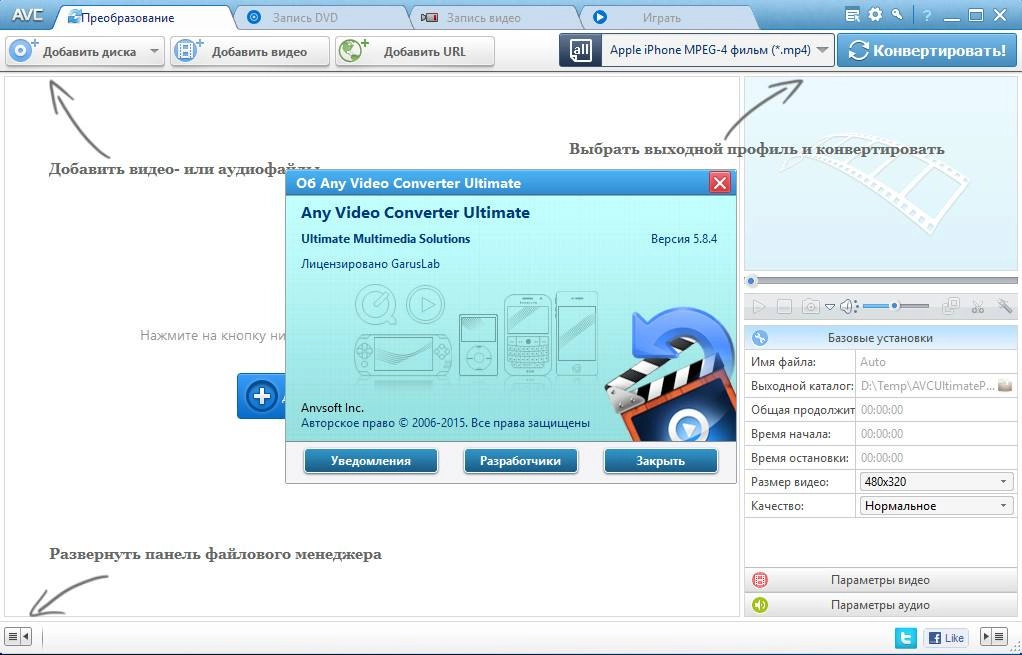Adjust the volume slider handle

point(896,306)
